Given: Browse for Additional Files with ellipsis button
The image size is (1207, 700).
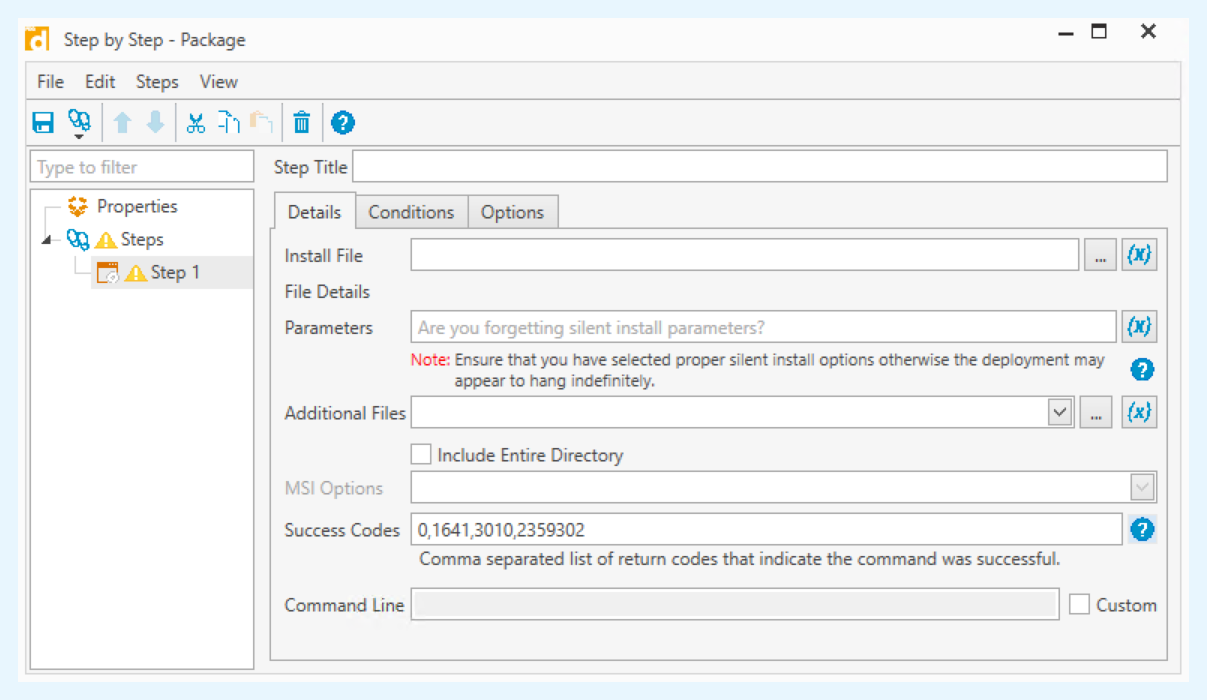Looking at the screenshot, I should coord(1096,413).
